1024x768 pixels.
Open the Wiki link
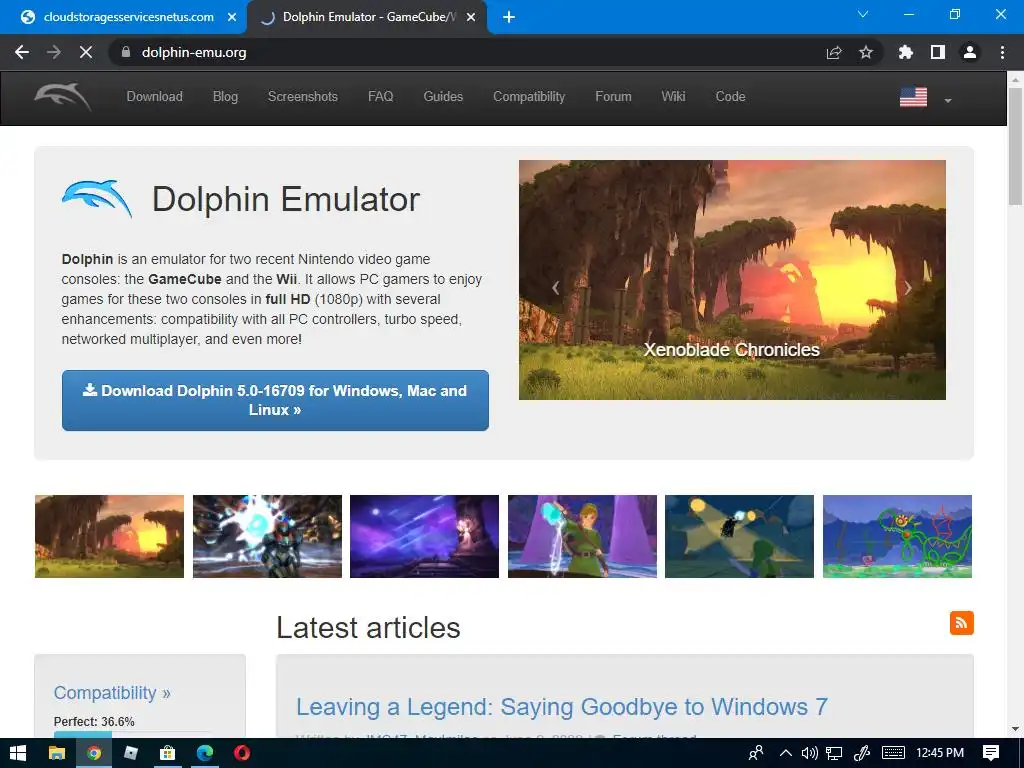673,97
